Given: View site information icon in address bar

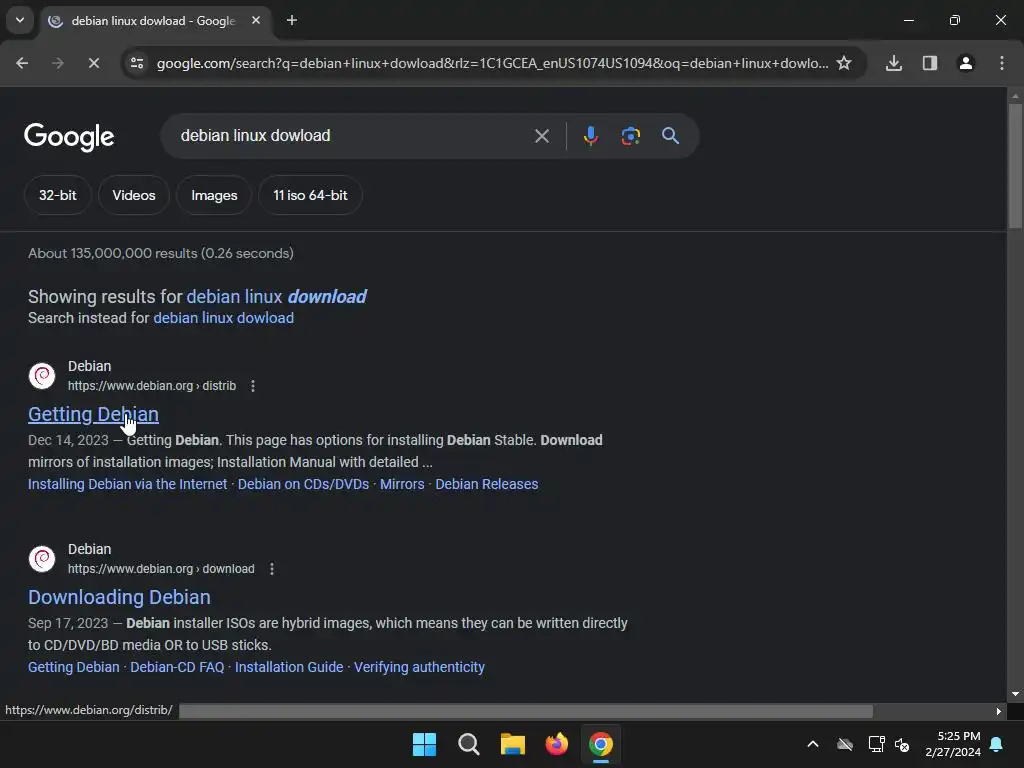Looking at the screenshot, I should 137,63.
